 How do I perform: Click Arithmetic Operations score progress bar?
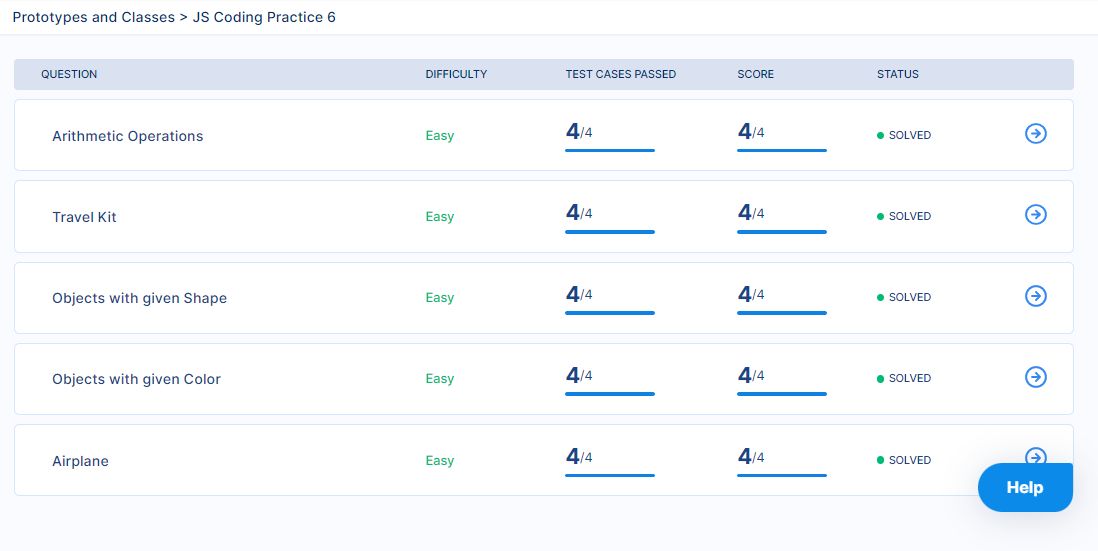point(782,151)
